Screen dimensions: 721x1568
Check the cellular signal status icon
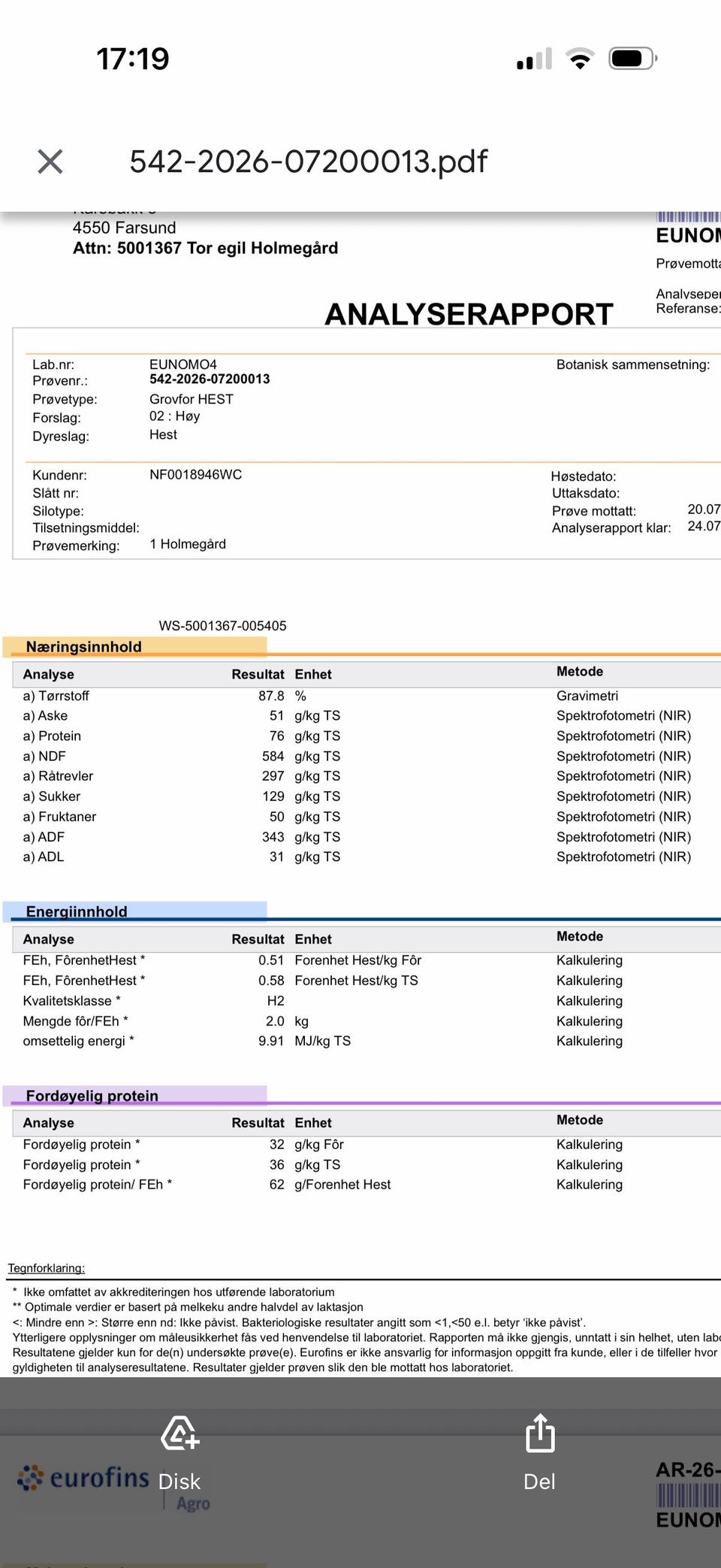coord(534,59)
